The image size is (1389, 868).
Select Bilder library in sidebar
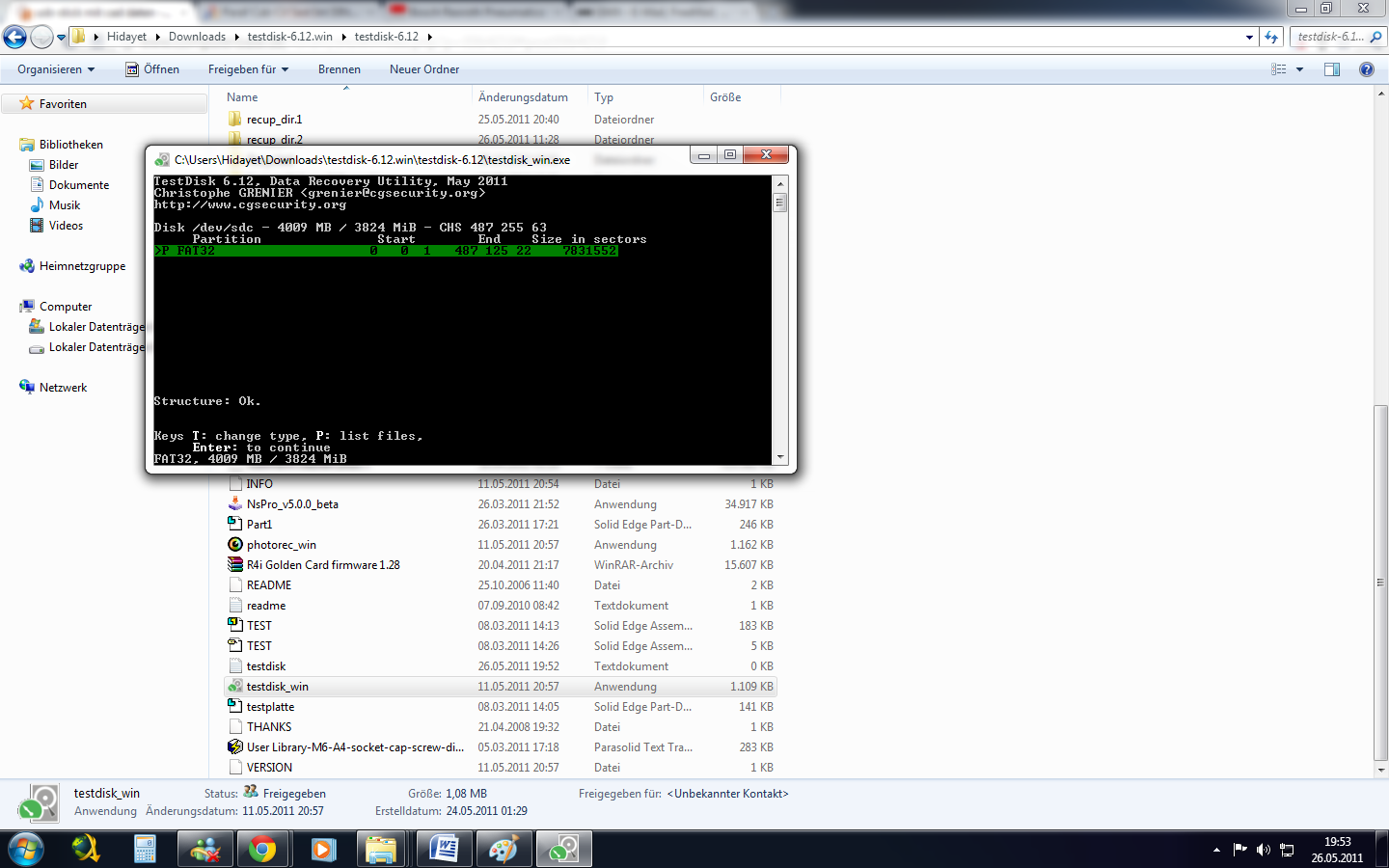64,165
